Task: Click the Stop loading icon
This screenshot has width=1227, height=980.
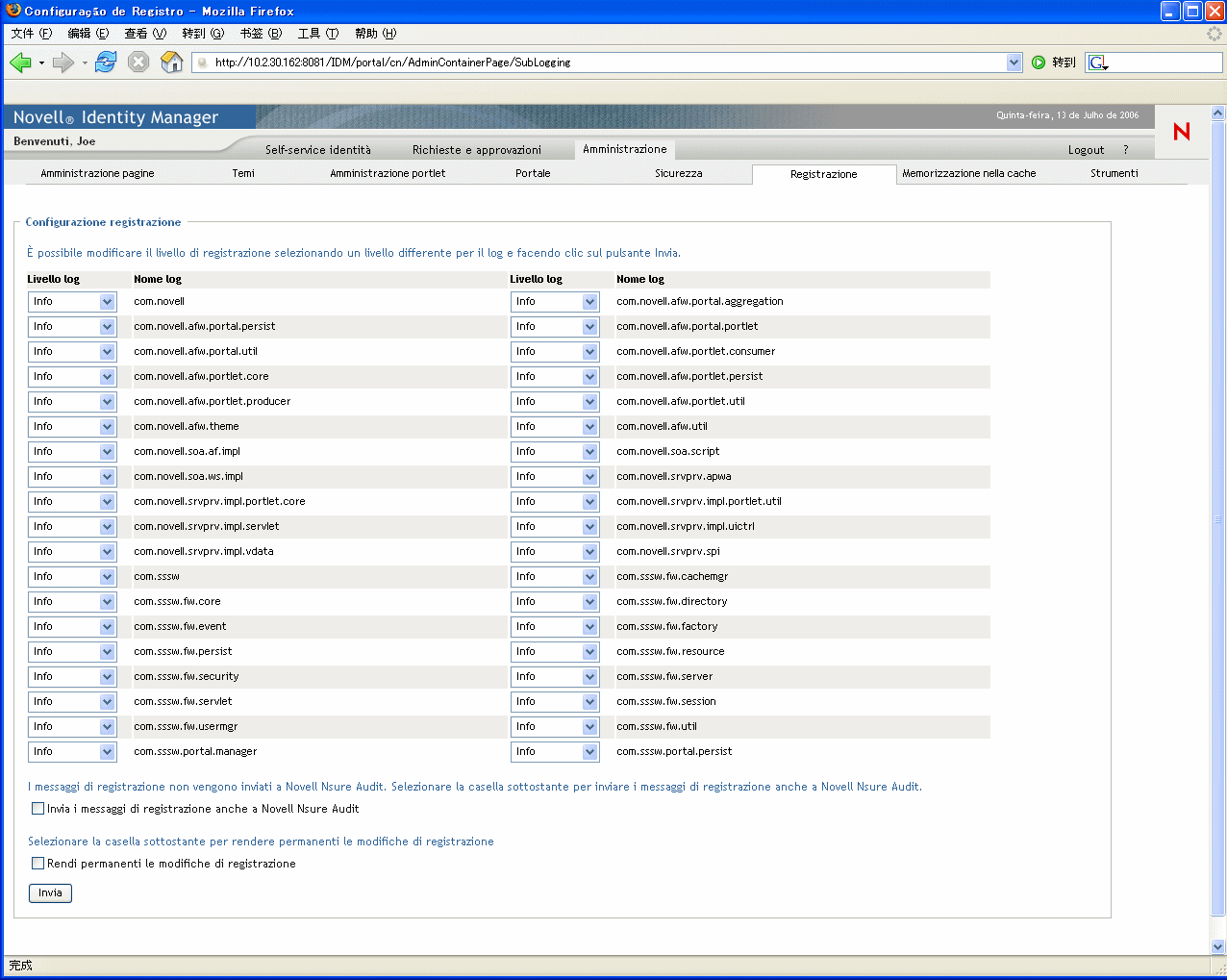Action: pos(138,63)
